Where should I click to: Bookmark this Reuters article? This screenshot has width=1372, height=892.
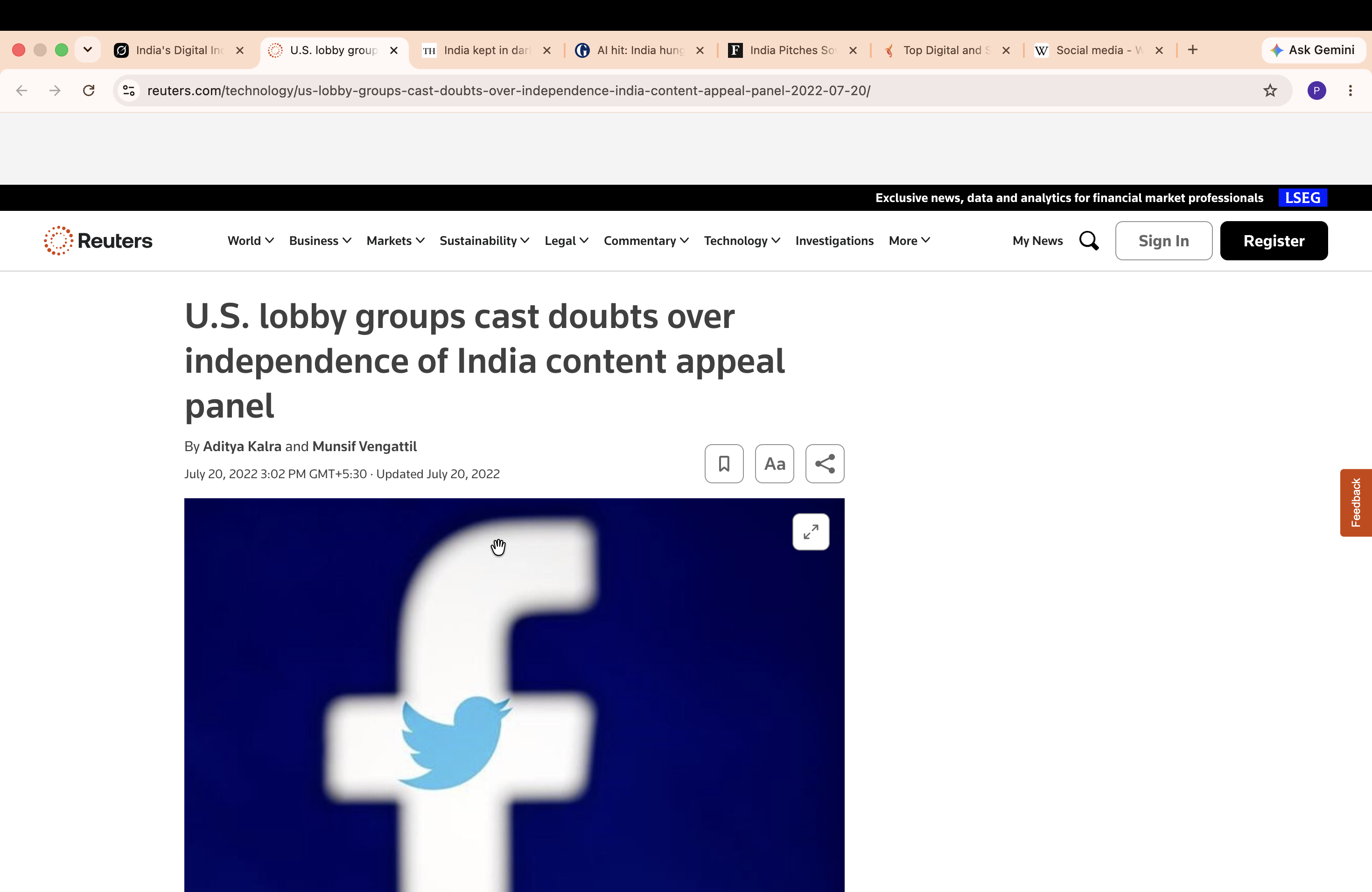[724, 463]
